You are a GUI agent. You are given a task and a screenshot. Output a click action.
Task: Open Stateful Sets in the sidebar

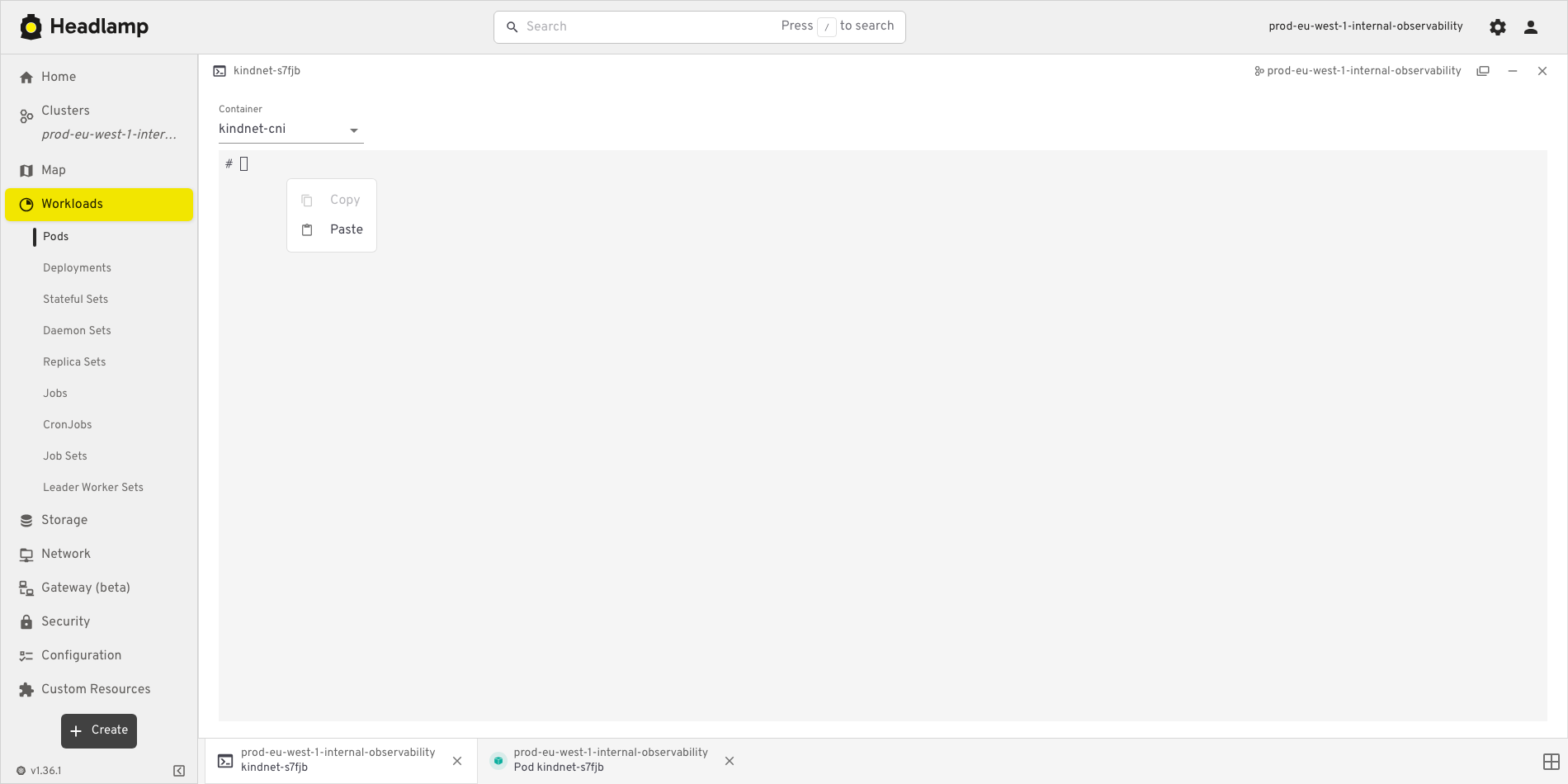[76, 300]
